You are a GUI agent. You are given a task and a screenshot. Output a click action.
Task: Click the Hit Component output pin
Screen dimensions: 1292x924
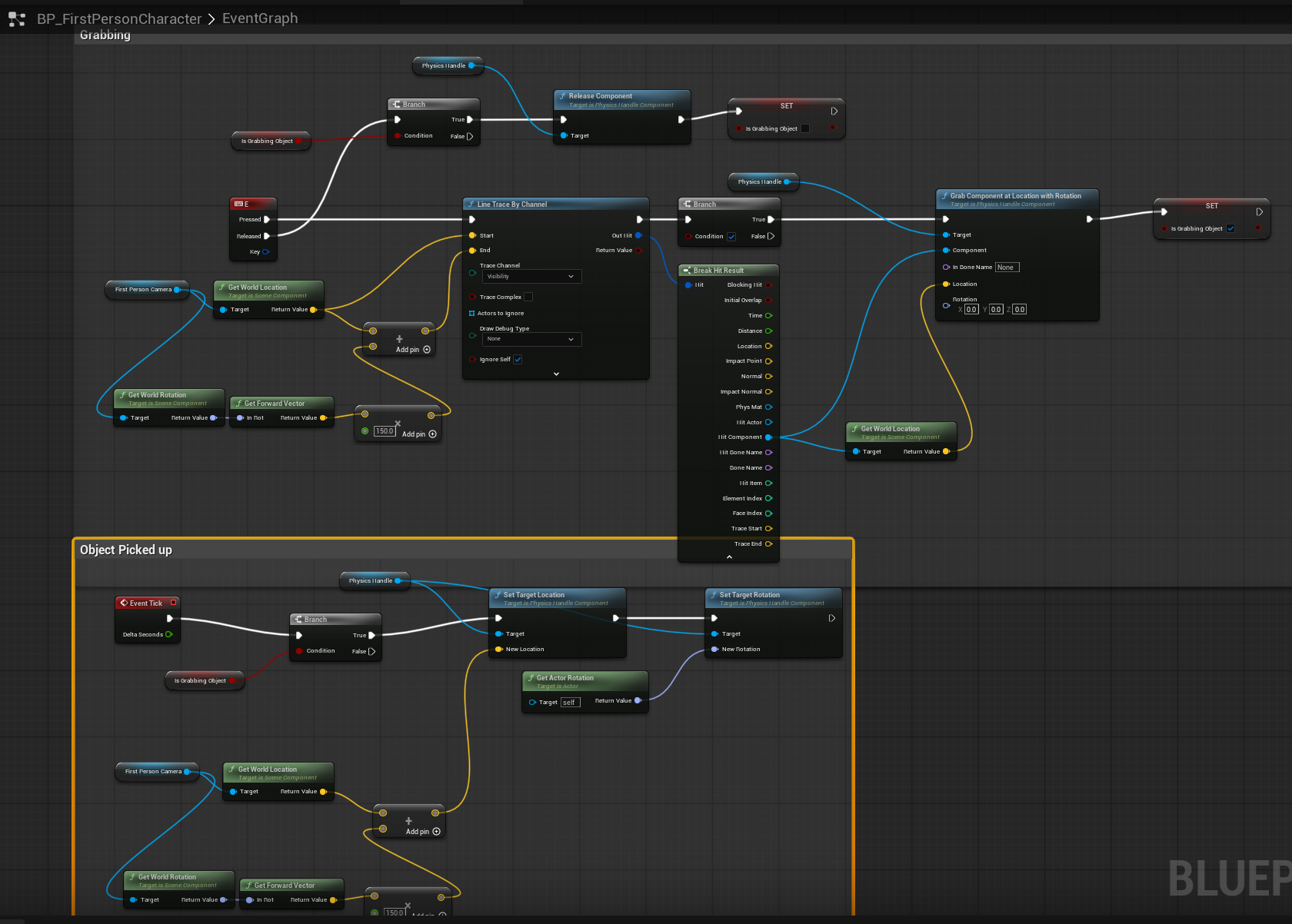coord(768,437)
